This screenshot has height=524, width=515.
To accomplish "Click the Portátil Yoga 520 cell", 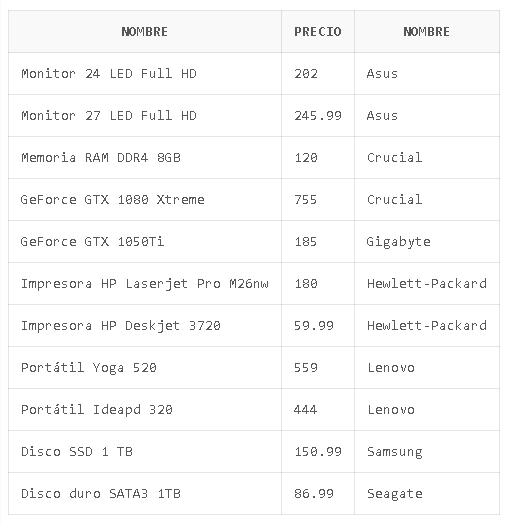I will click(145, 368).
